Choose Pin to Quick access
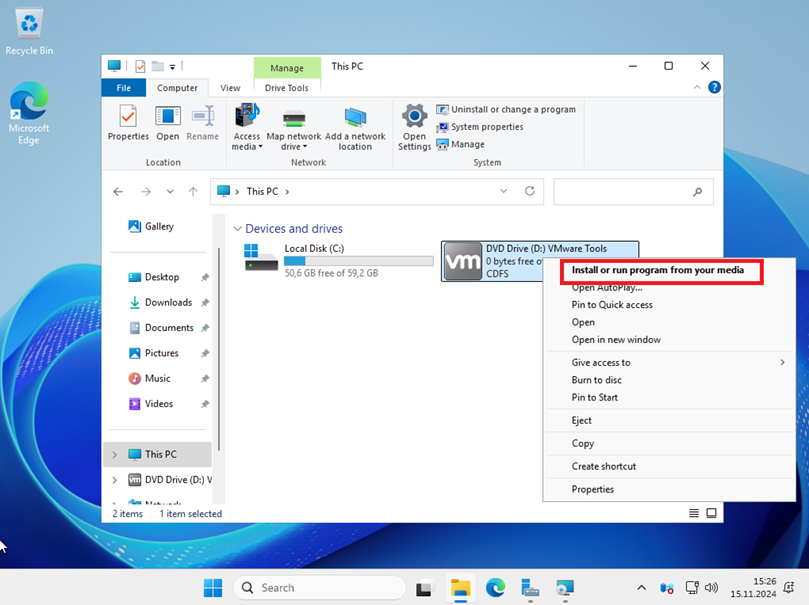809x605 pixels. [612, 305]
